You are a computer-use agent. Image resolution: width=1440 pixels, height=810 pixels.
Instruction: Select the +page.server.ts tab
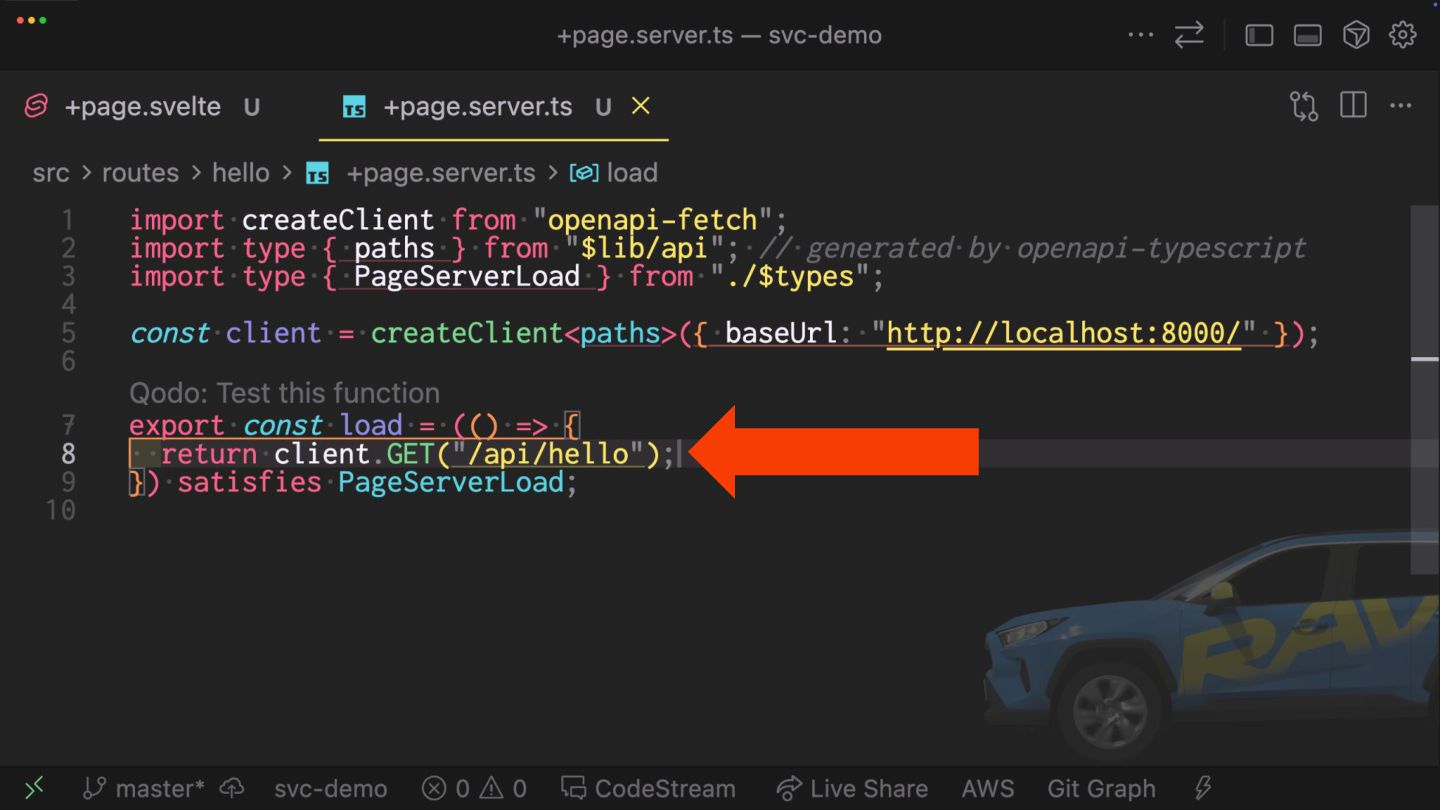click(x=477, y=107)
